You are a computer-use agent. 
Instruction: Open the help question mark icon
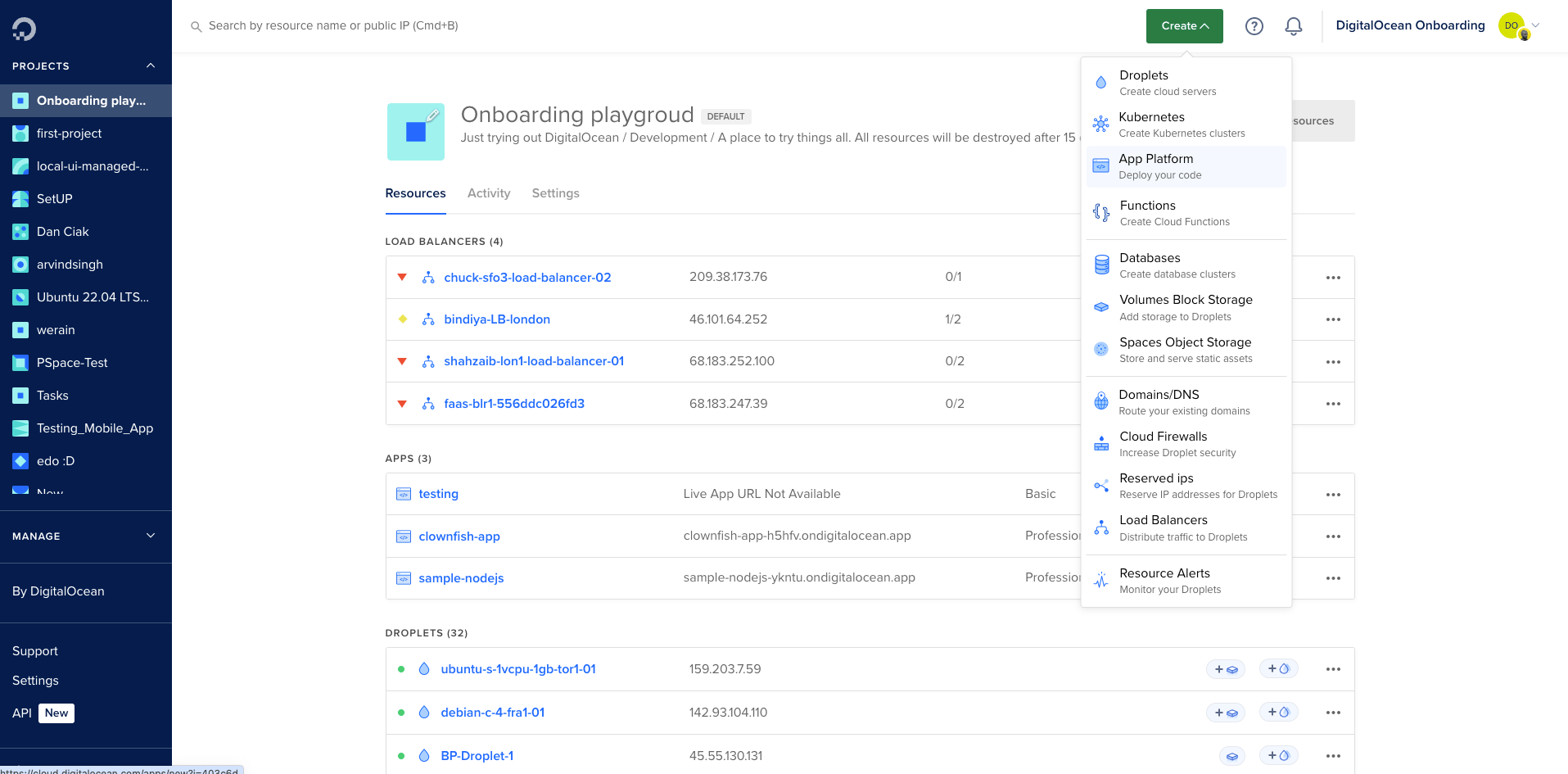point(1254,26)
